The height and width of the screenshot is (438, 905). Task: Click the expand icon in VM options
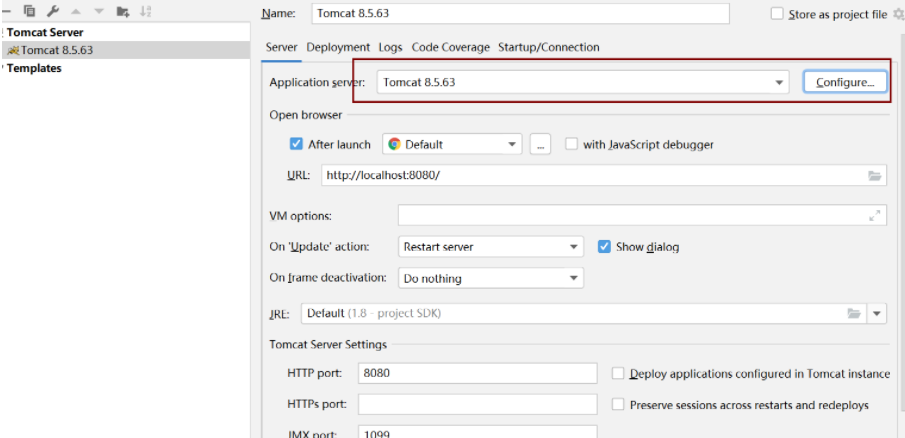pyautogui.click(x=875, y=215)
